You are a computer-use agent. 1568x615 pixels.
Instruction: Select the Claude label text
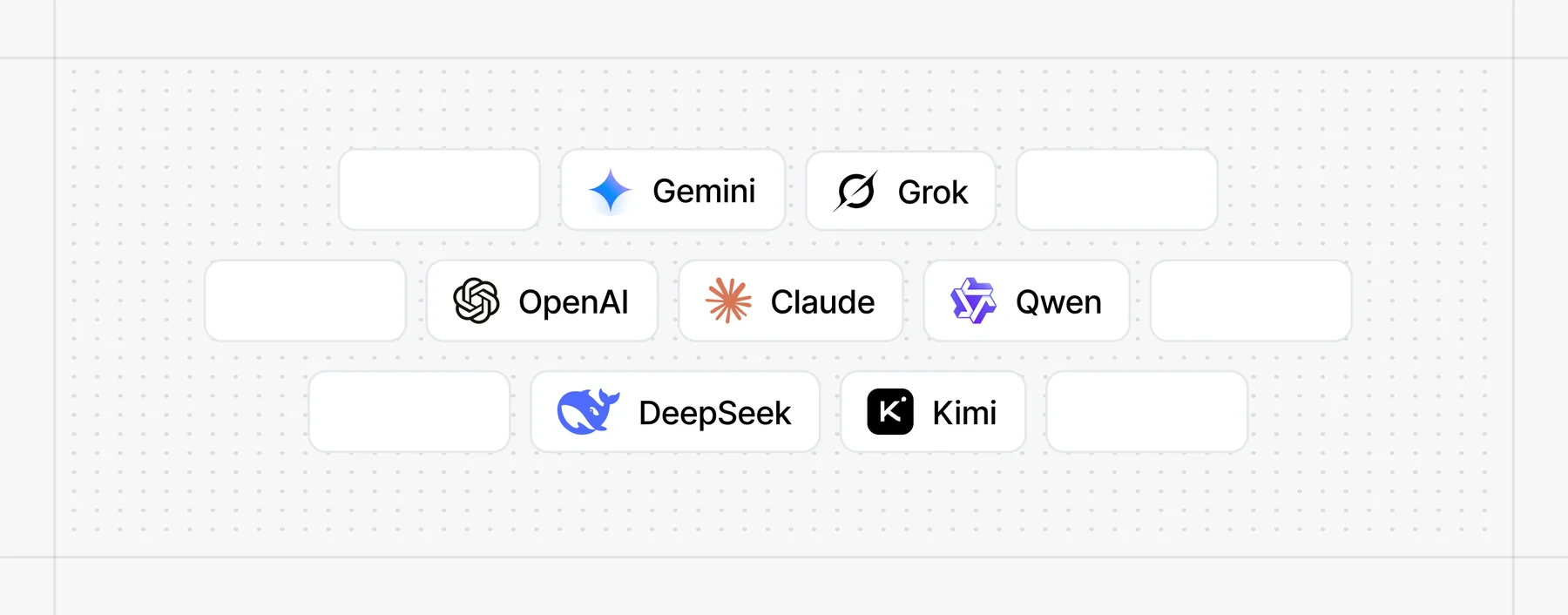coord(822,302)
